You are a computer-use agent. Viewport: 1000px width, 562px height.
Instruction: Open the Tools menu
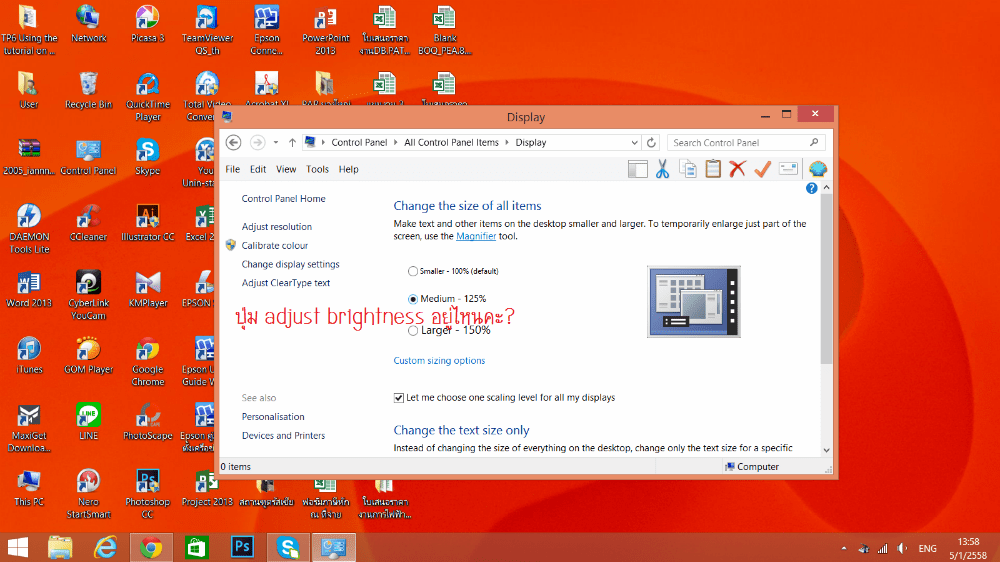pyautogui.click(x=317, y=169)
